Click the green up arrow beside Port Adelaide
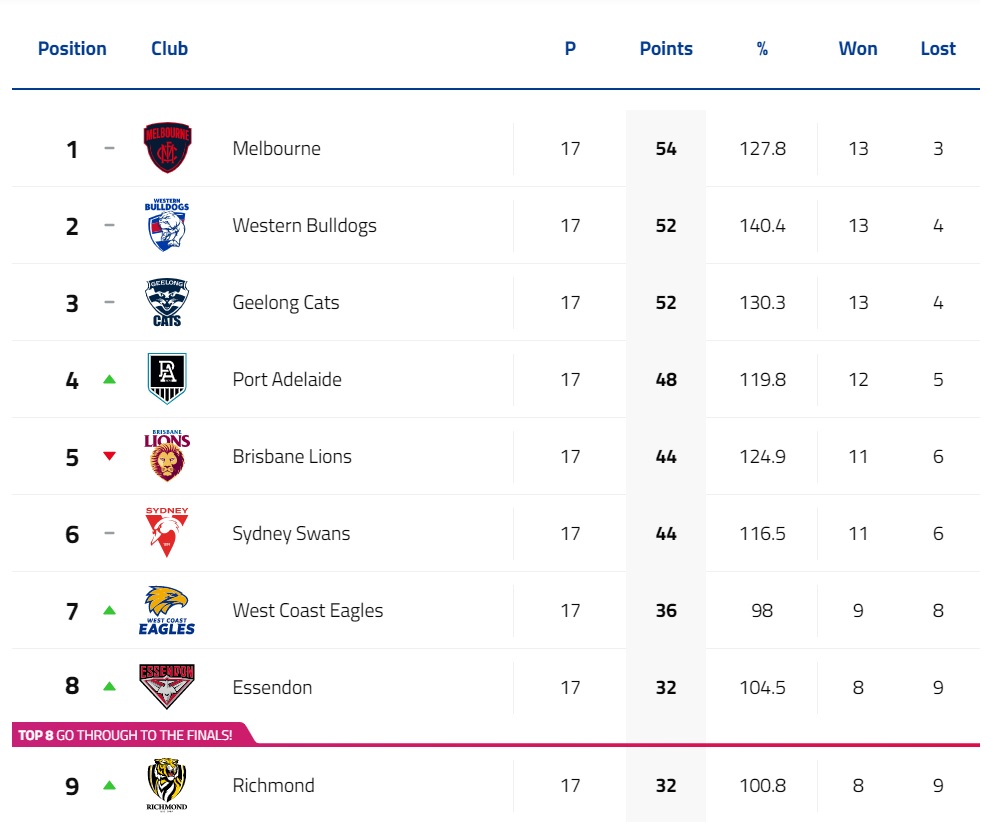Screen dimensions: 988x822 point(110,380)
